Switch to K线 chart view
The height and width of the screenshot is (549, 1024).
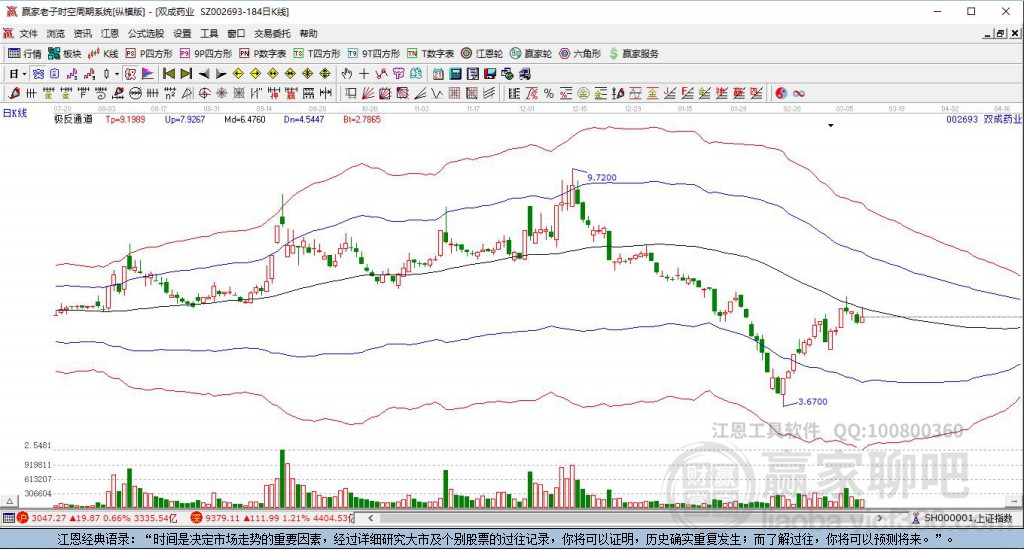point(103,54)
